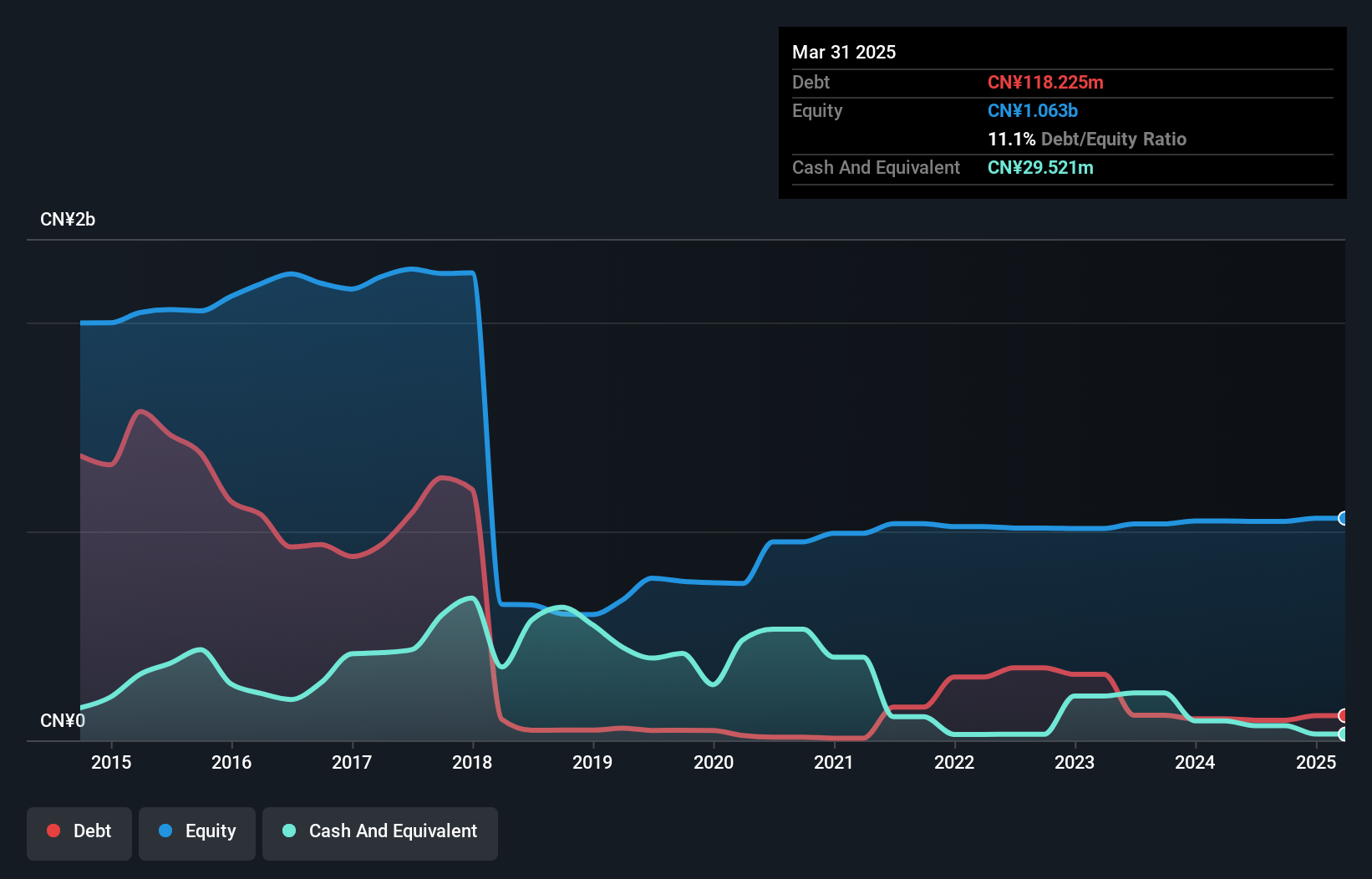Click the Equity row label in tooltip

coord(817,110)
